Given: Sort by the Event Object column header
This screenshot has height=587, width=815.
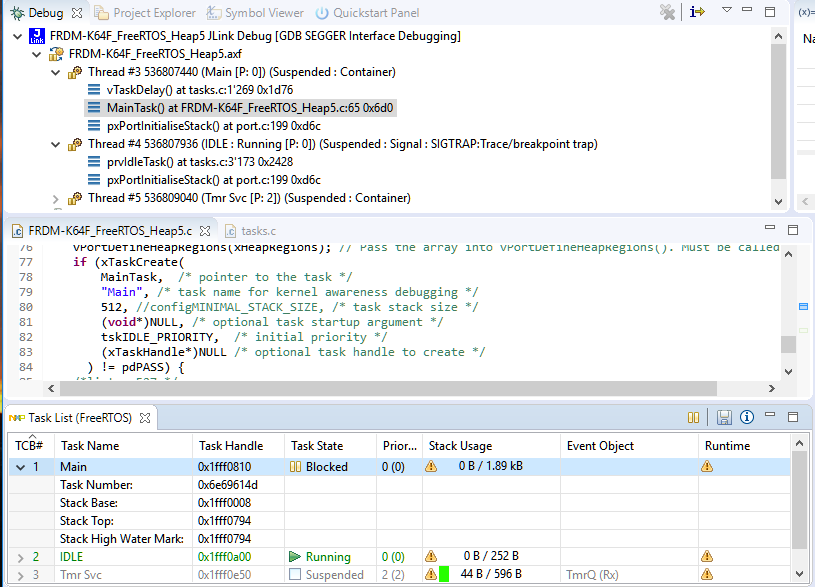Looking at the screenshot, I should (629, 446).
